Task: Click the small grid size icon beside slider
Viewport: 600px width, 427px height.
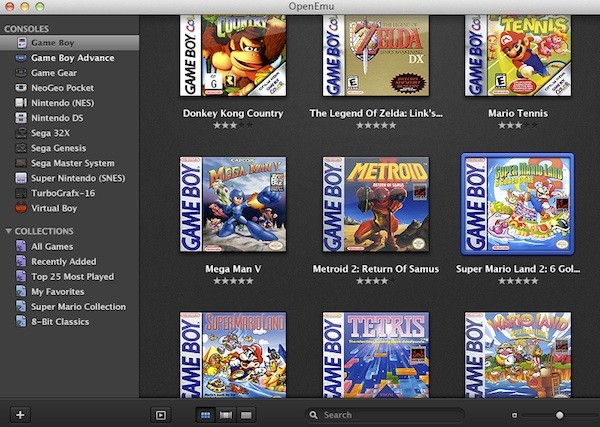Action: (515, 415)
